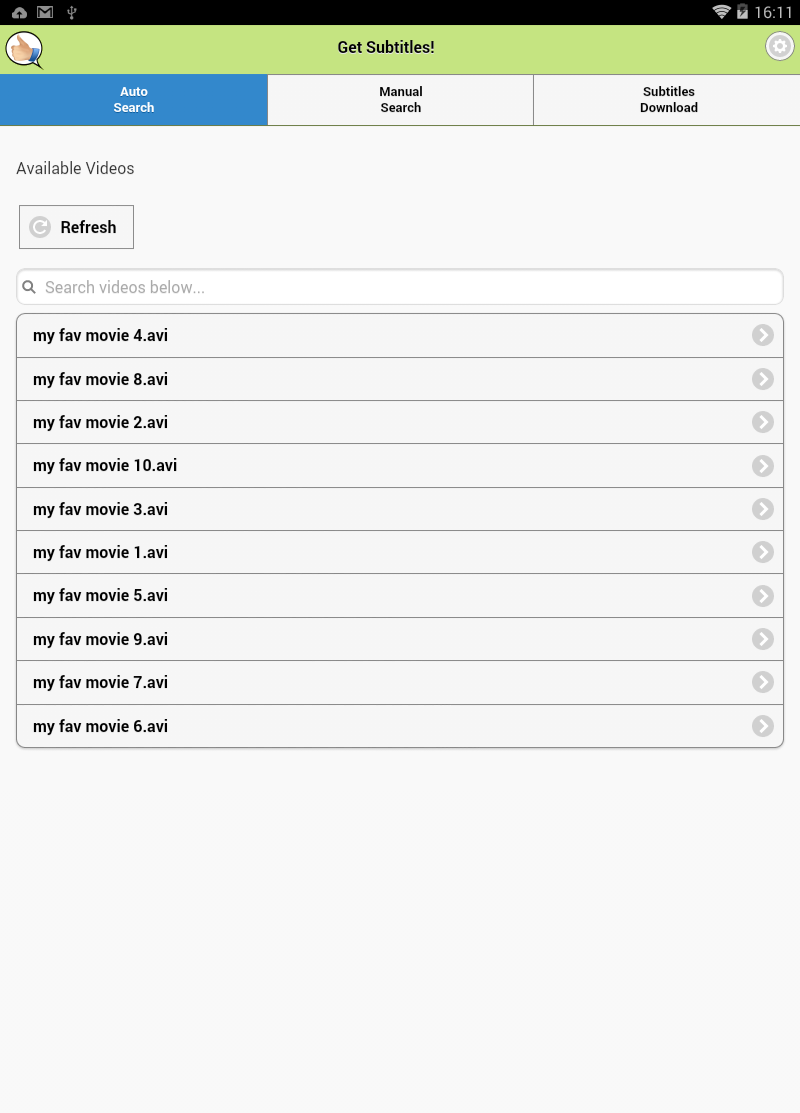Select the Auto Search tab

(x=134, y=100)
